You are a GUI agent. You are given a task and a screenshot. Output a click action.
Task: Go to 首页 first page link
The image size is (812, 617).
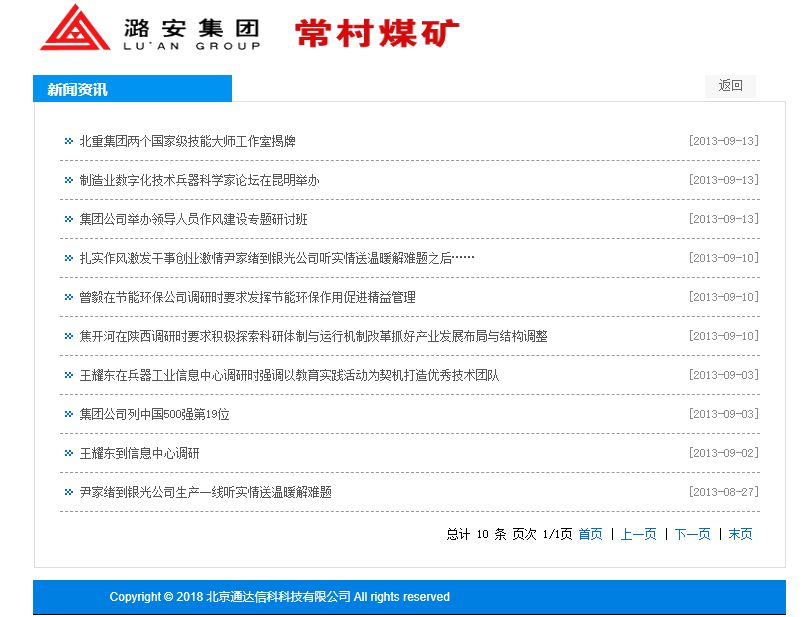tap(590, 534)
